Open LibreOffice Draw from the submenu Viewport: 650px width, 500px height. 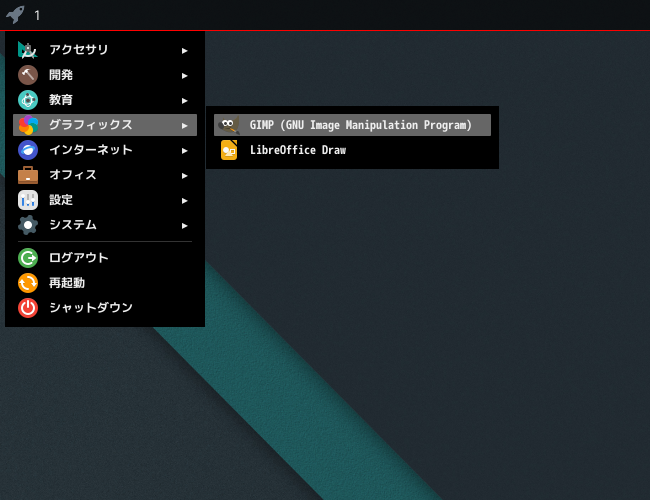[x=352, y=150]
